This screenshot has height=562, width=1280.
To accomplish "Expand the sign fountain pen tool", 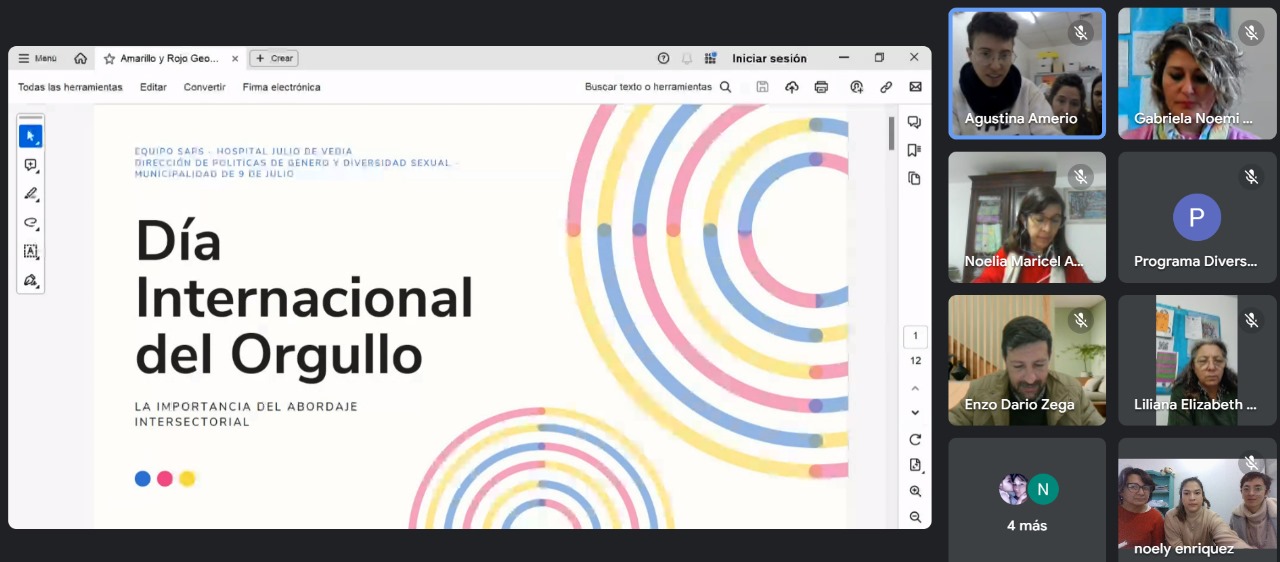I will 30,281.
